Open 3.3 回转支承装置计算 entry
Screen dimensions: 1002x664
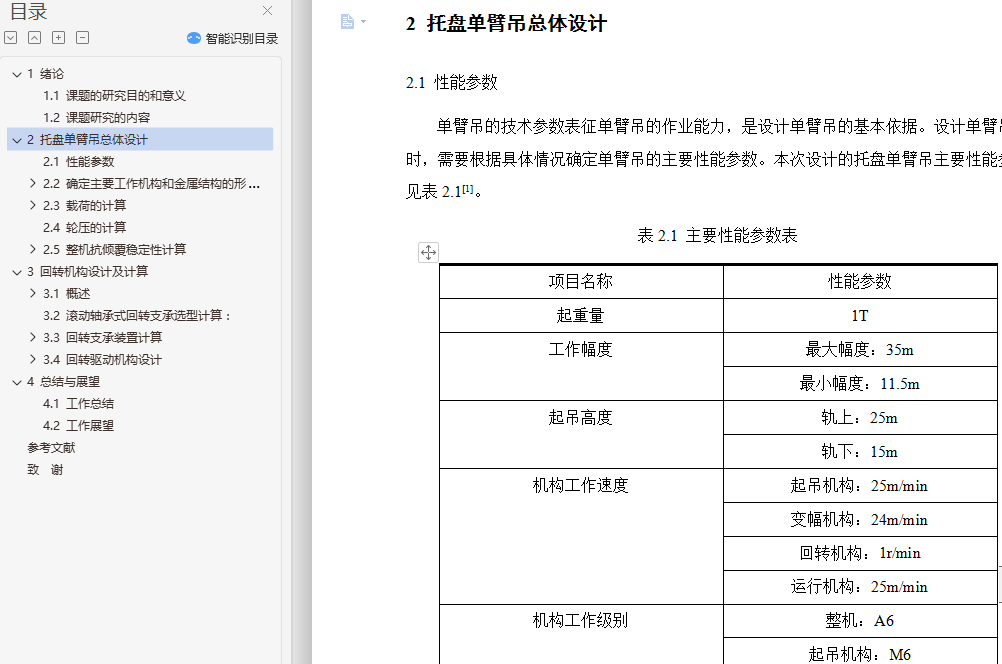[x=102, y=337]
